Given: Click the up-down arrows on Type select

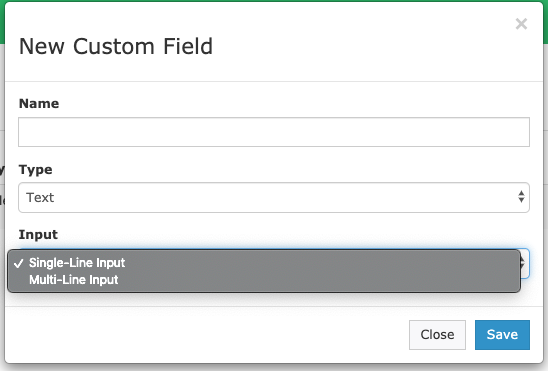Looking at the screenshot, I should [521, 197].
